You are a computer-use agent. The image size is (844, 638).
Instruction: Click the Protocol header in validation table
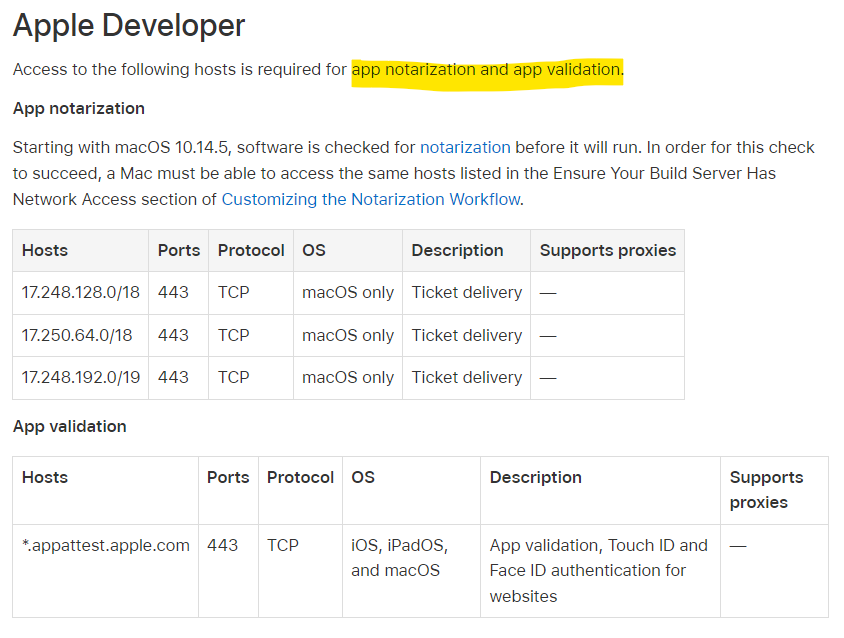tap(300, 477)
